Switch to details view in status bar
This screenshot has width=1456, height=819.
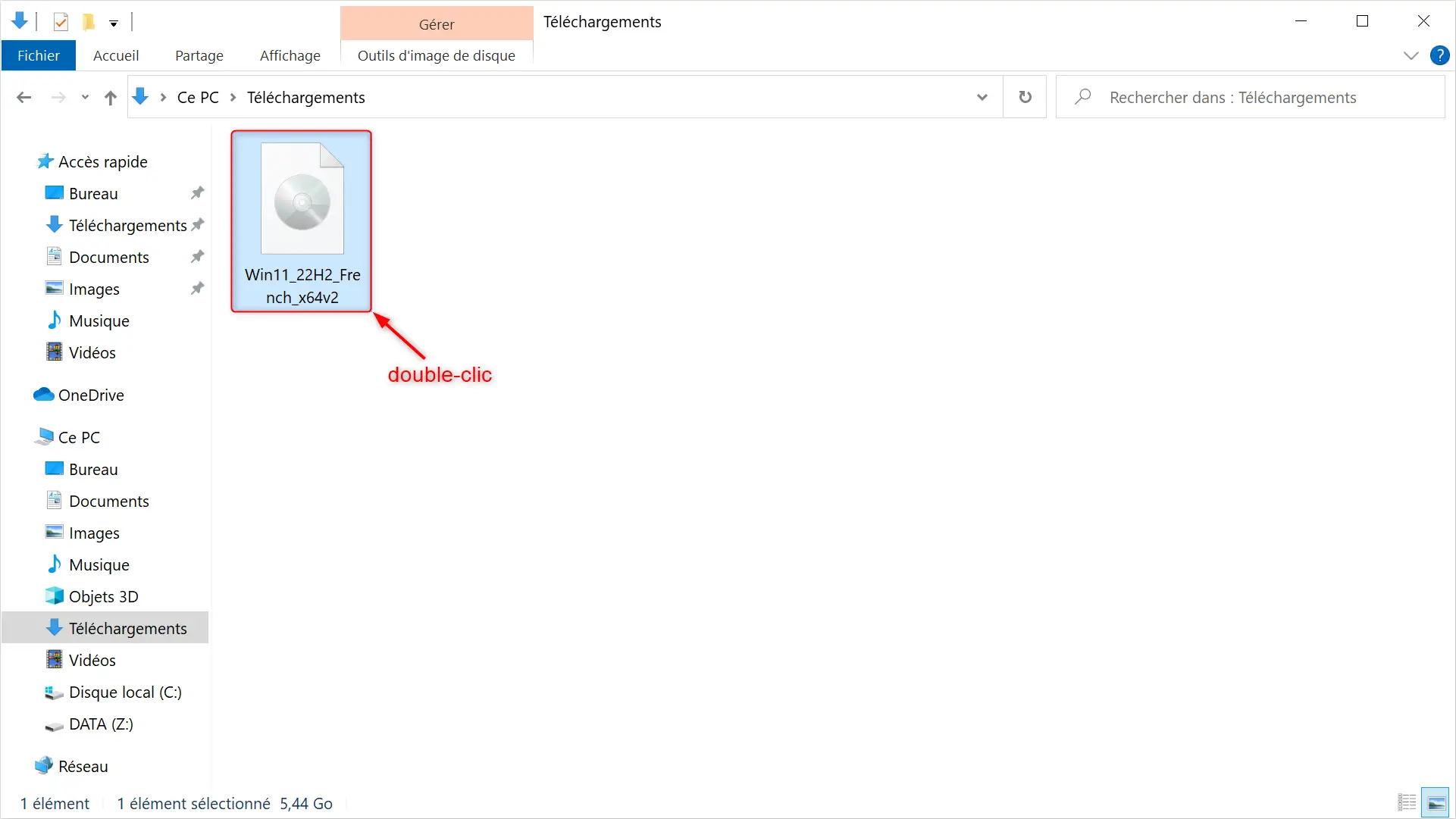[x=1407, y=802]
